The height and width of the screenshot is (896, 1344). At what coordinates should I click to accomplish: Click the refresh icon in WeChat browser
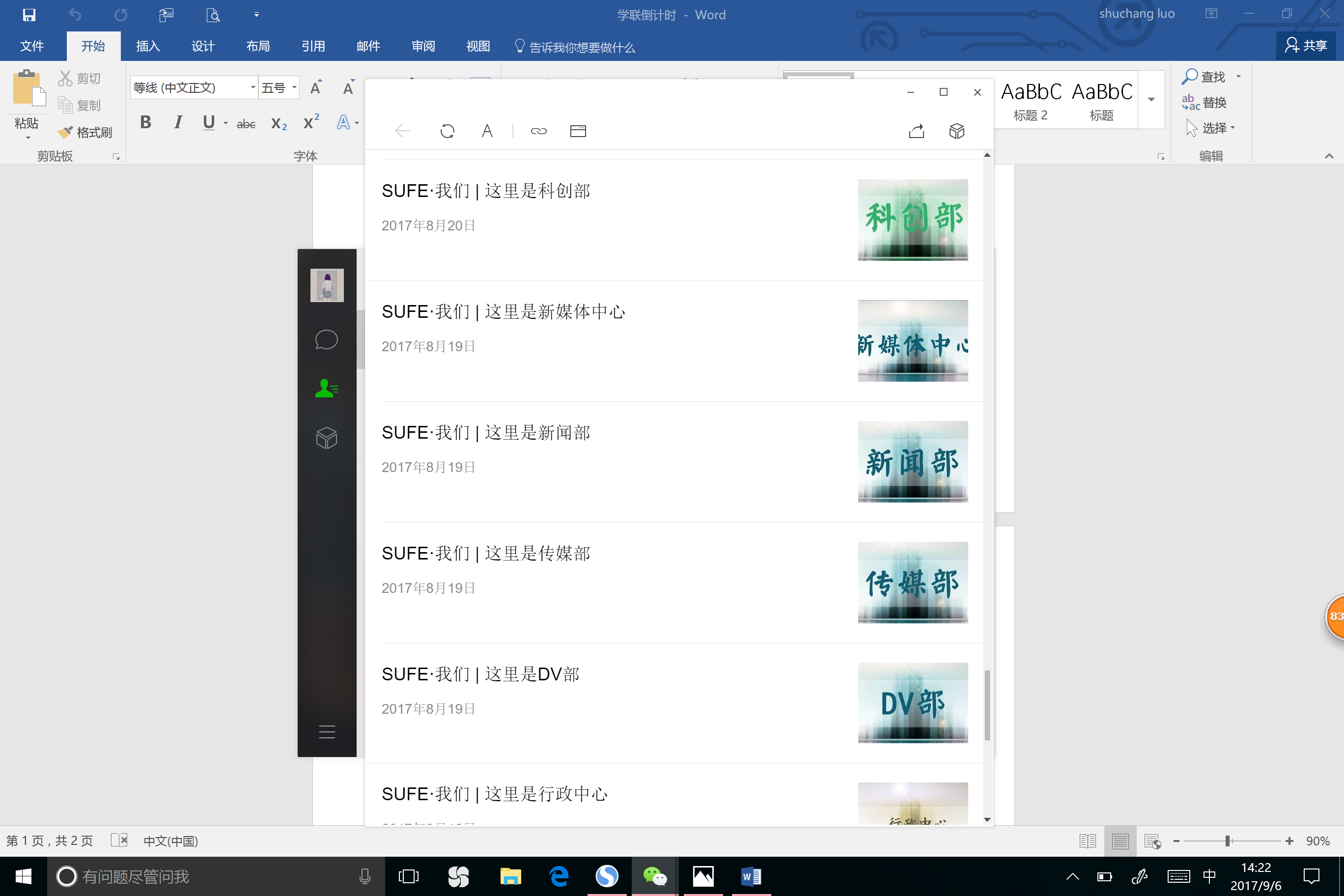[447, 132]
